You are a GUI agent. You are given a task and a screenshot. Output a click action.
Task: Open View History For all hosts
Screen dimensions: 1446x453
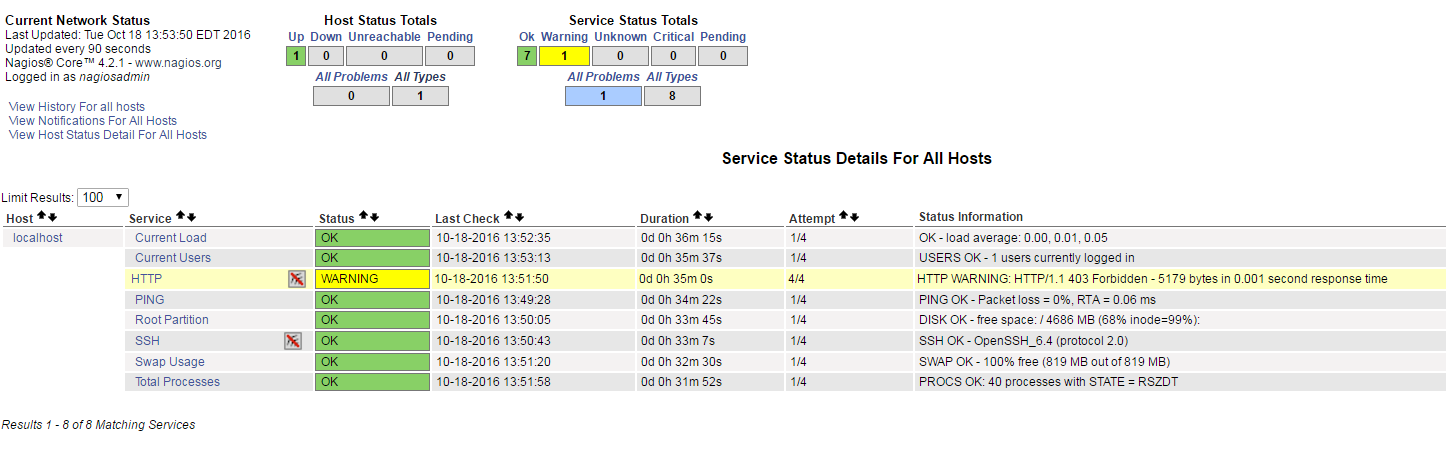click(x=77, y=107)
